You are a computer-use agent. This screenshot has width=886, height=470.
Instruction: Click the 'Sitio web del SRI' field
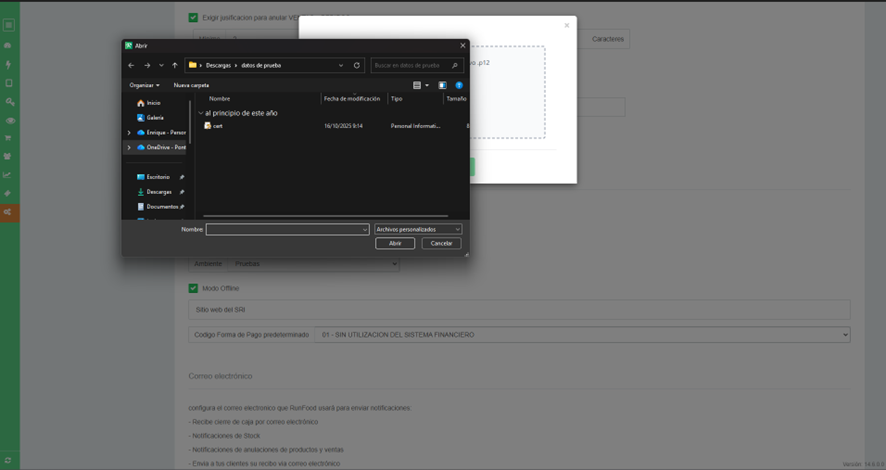point(519,310)
